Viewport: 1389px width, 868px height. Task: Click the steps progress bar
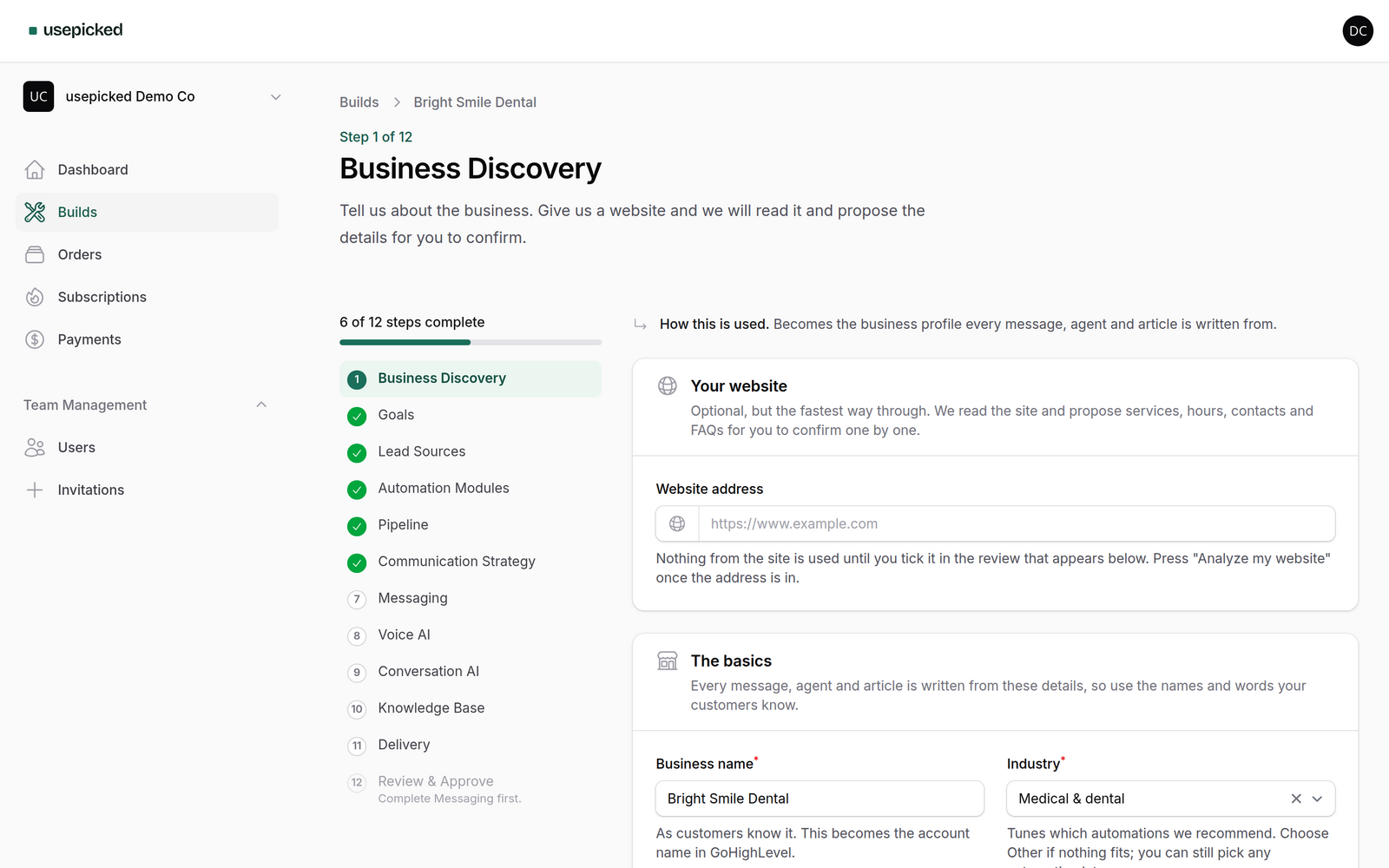click(x=471, y=342)
